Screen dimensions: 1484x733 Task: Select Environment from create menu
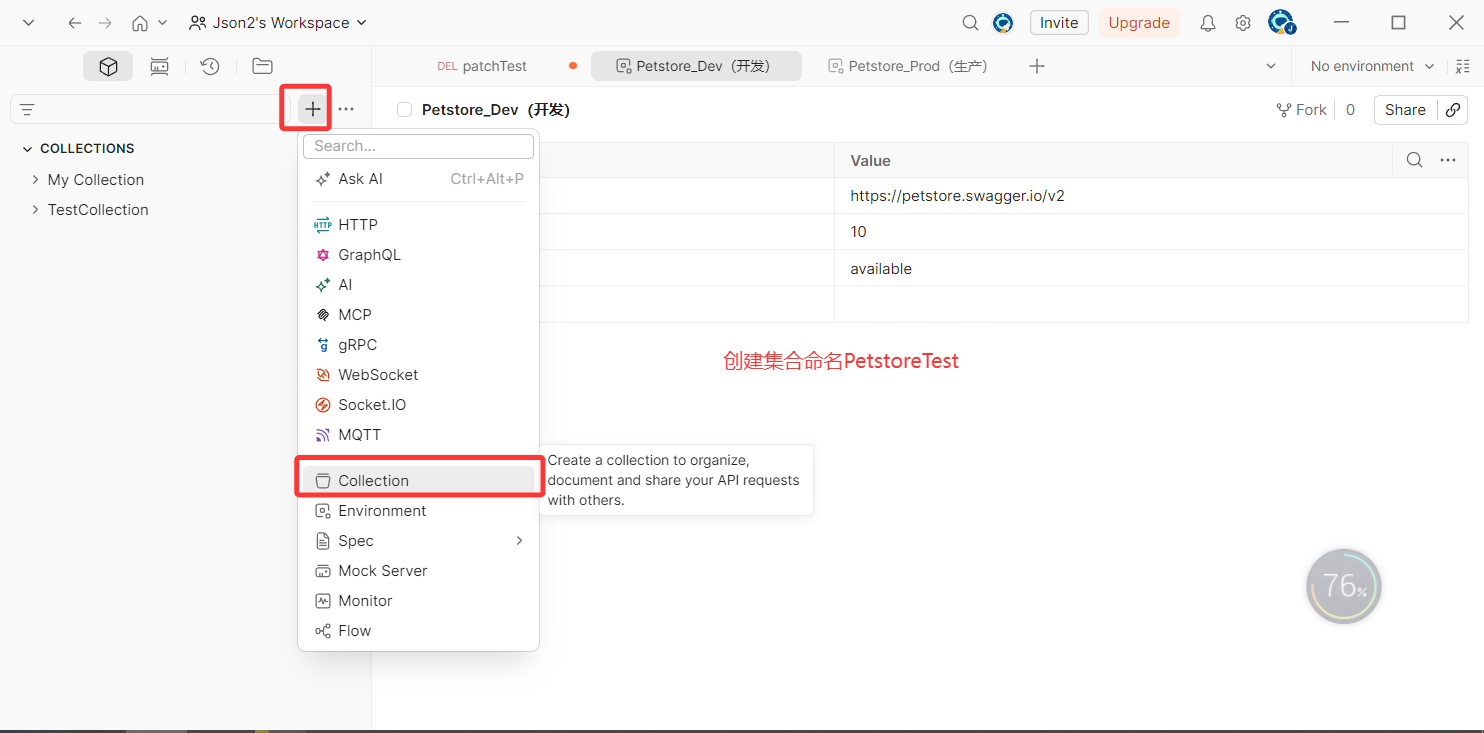418,511
